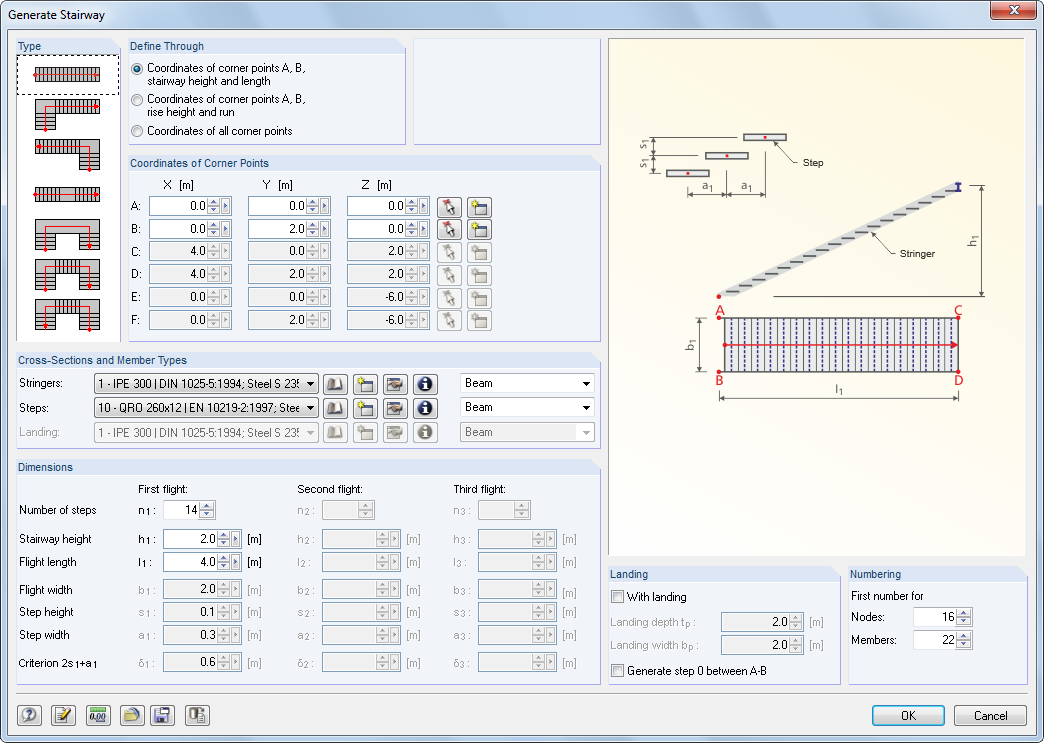
Task: Click the Members first number spinner
Action: click(963, 640)
